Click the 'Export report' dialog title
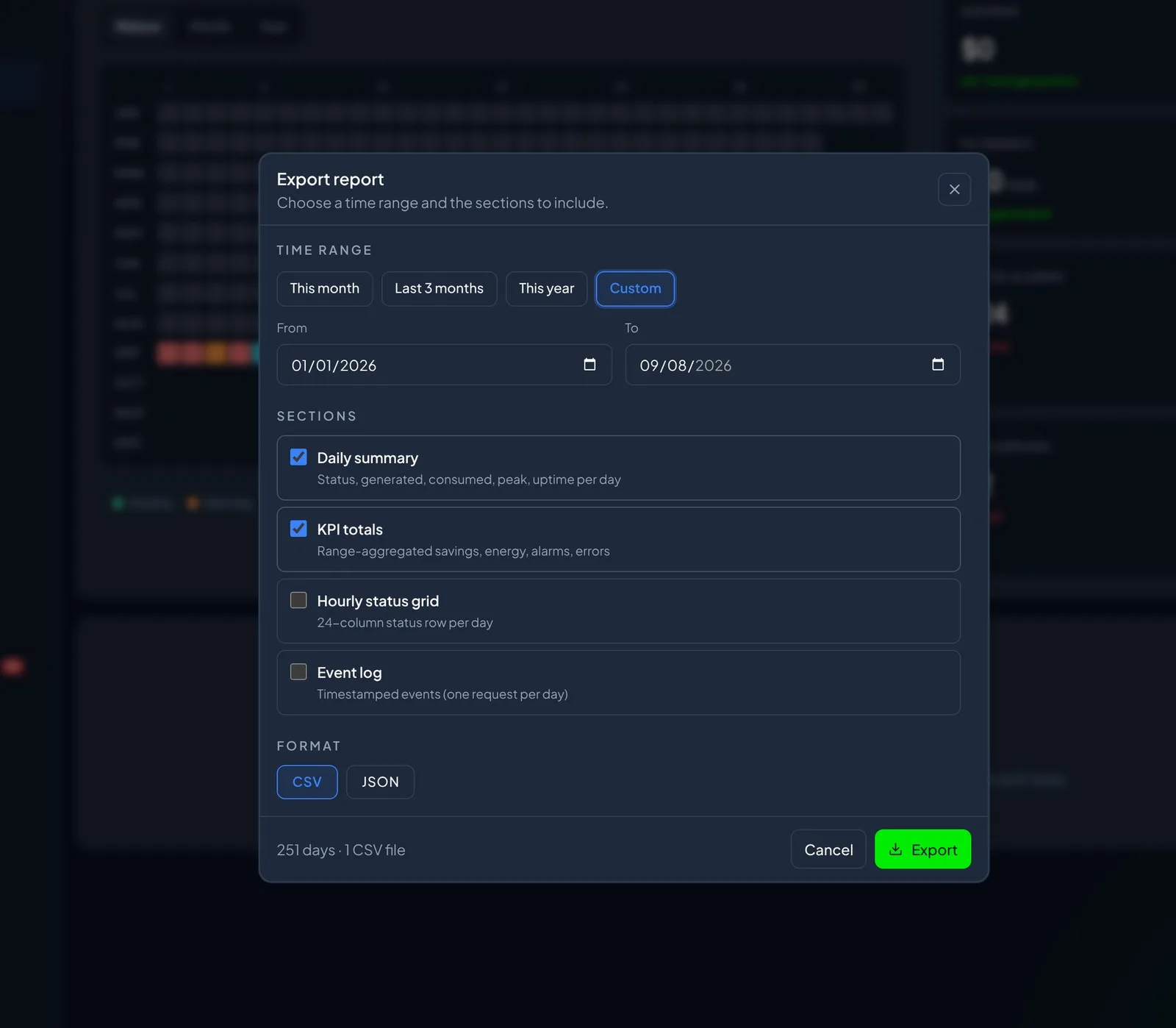Viewport: 1176px width, 1028px height. (330, 179)
